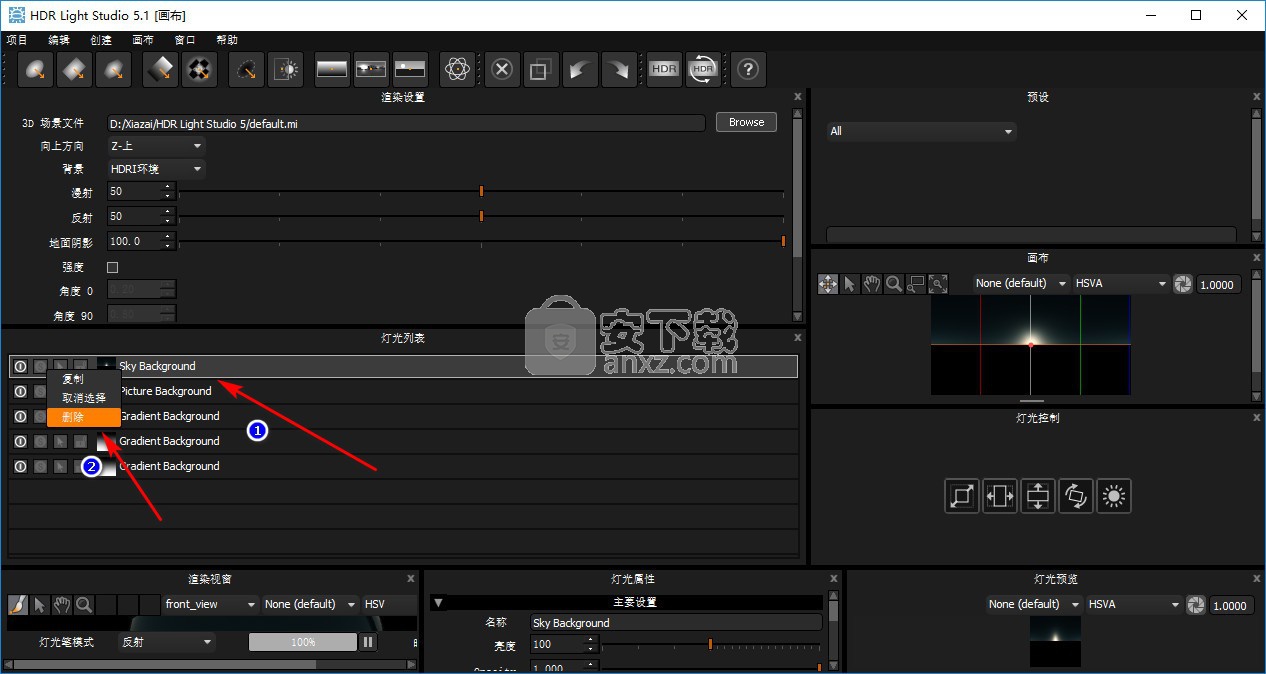Viewport: 1266px width, 674px height.
Task: Add a Picture Background from toolbar
Action: coord(371,69)
